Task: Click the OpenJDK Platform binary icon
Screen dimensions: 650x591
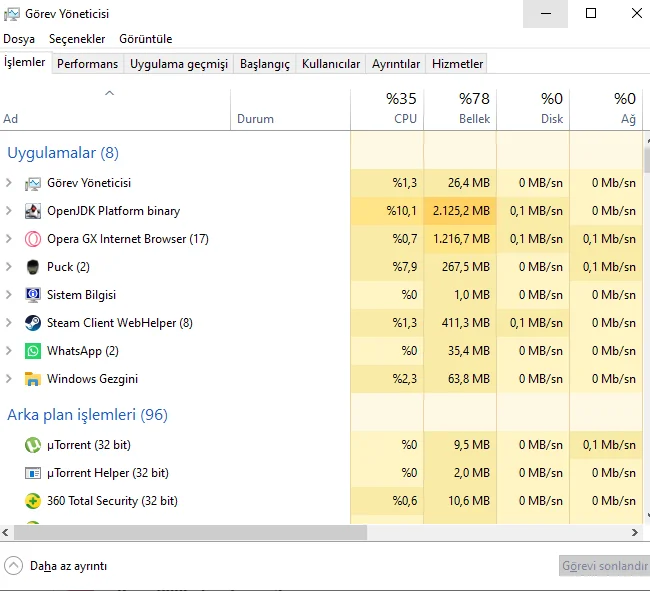Action: point(33,211)
